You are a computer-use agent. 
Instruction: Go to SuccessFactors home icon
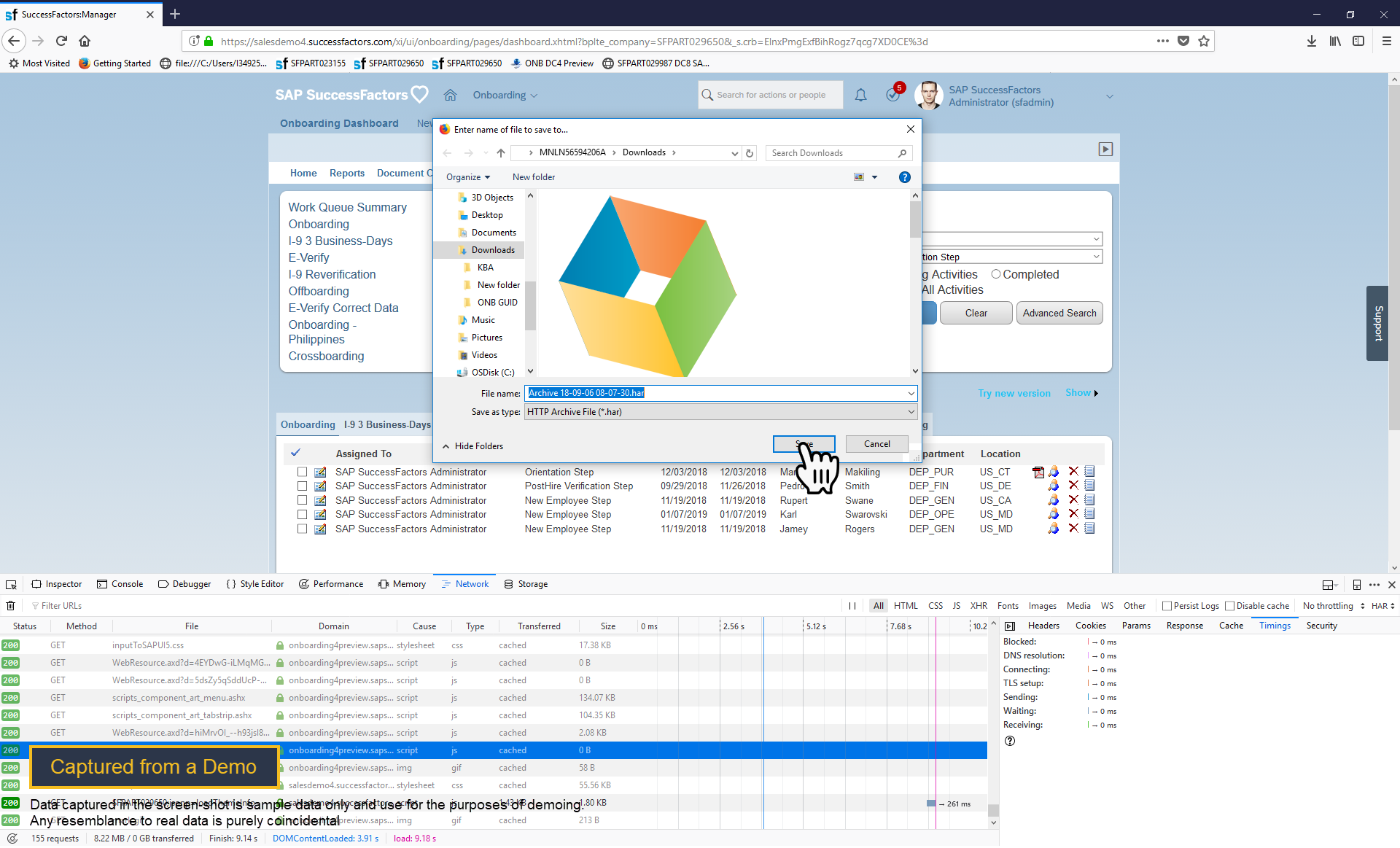coord(451,95)
